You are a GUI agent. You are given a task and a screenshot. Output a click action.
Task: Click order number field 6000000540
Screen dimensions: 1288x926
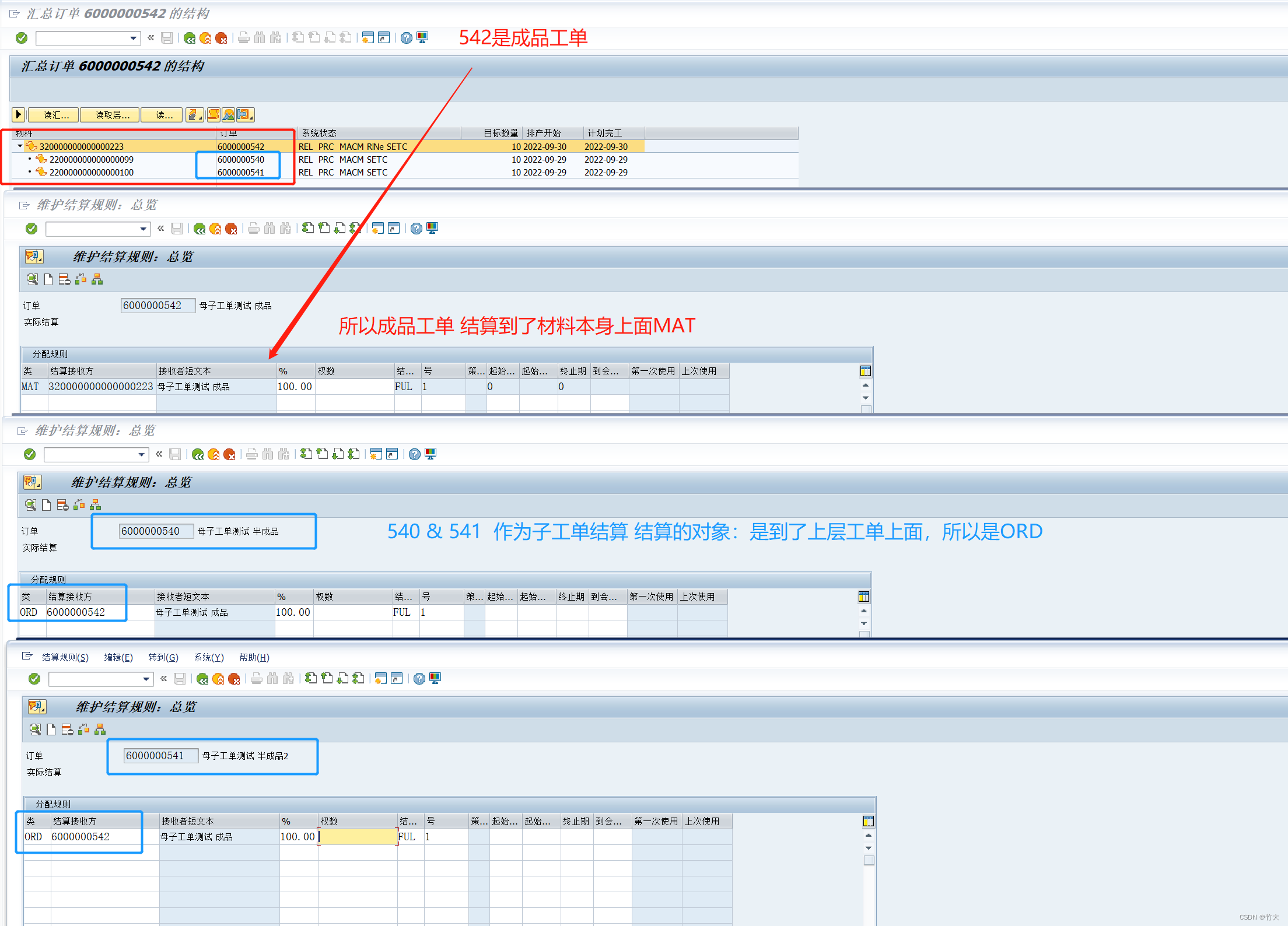pyautogui.click(x=155, y=531)
